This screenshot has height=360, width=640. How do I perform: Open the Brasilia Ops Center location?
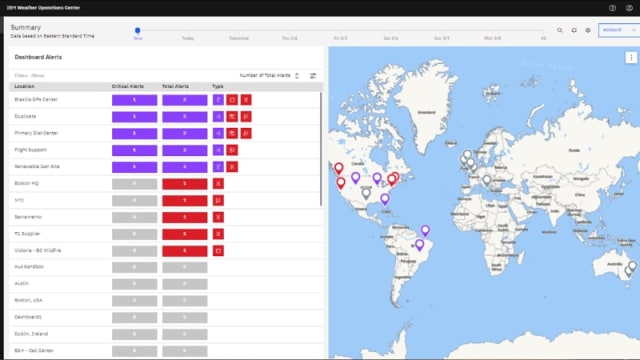(x=36, y=100)
